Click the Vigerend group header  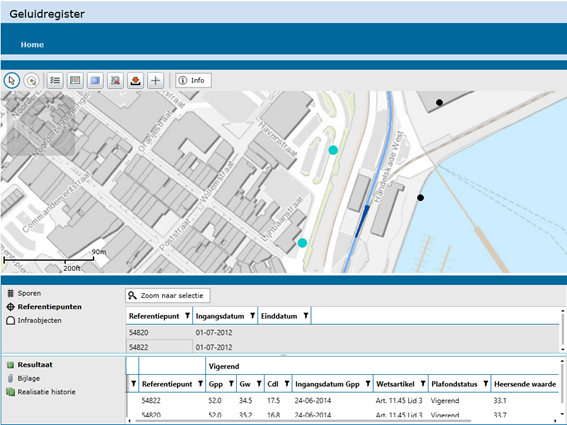pyautogui.click(x=224, y=366)
